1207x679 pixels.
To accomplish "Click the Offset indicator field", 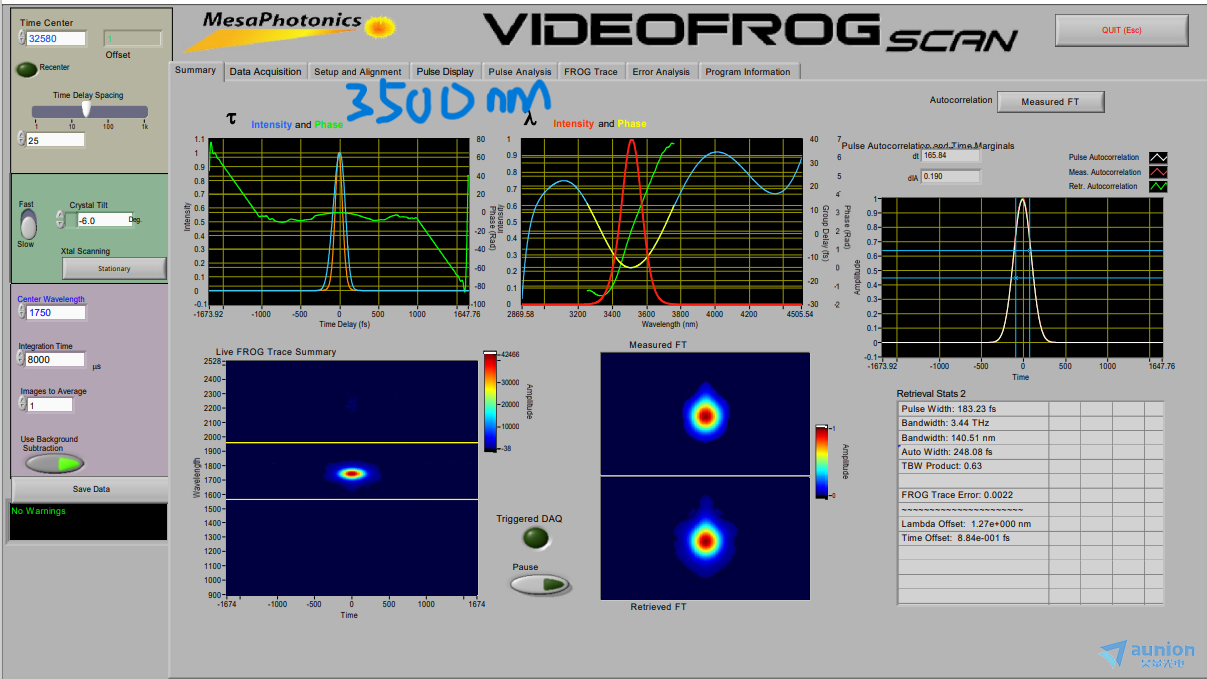I will (x=133, y=39).
